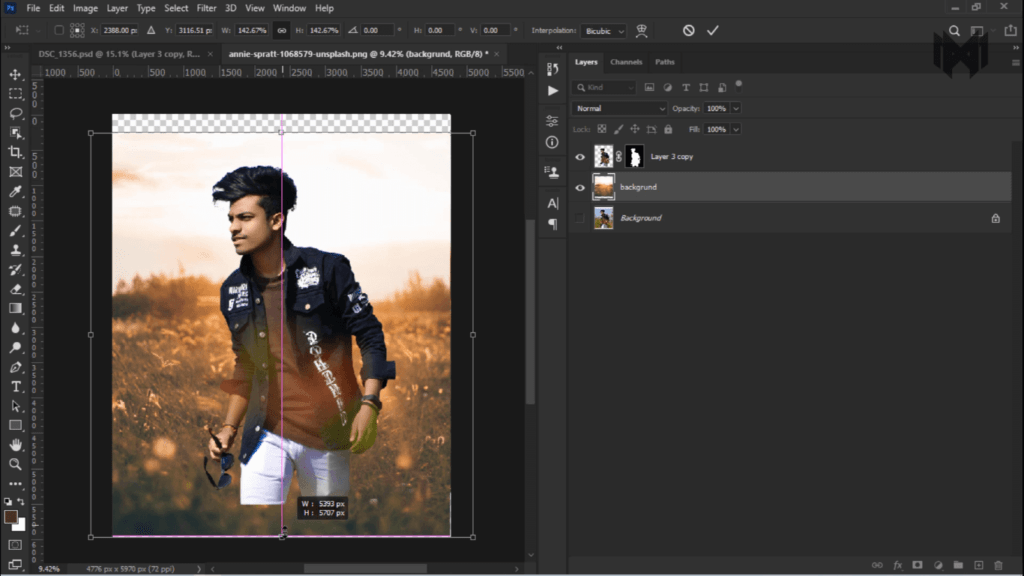Select the Pen tool
This screenshot has width=1024, height=576.
tap(16, 367)
